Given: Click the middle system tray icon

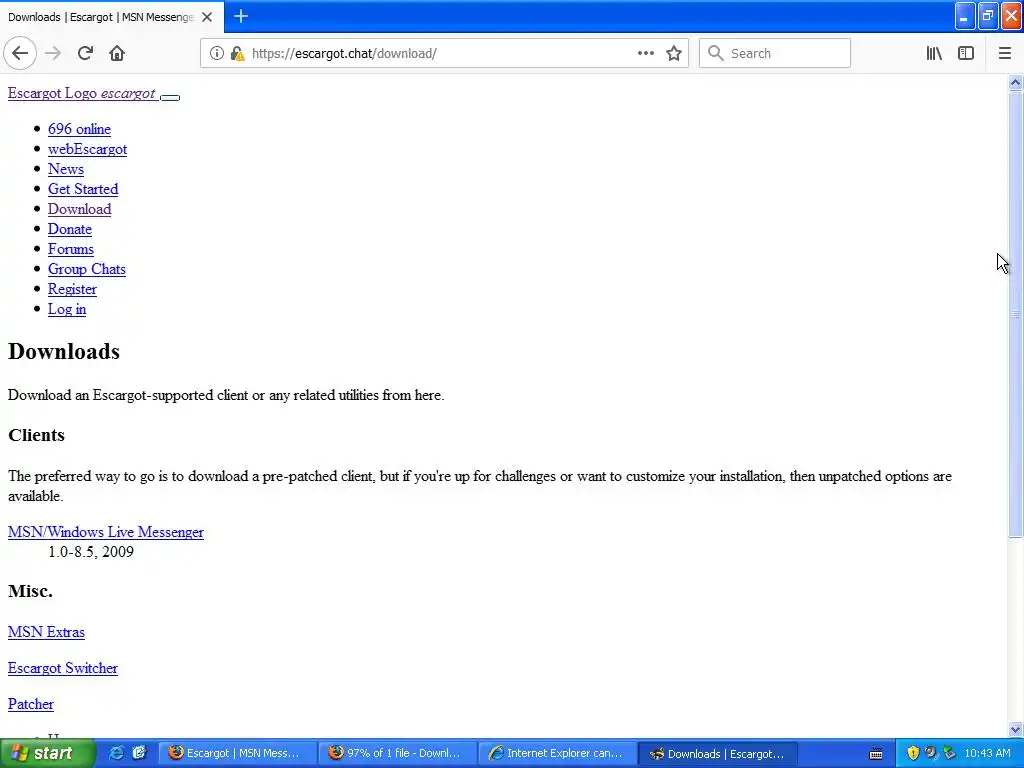Looking at the screenshot, I should pos(931,753).
